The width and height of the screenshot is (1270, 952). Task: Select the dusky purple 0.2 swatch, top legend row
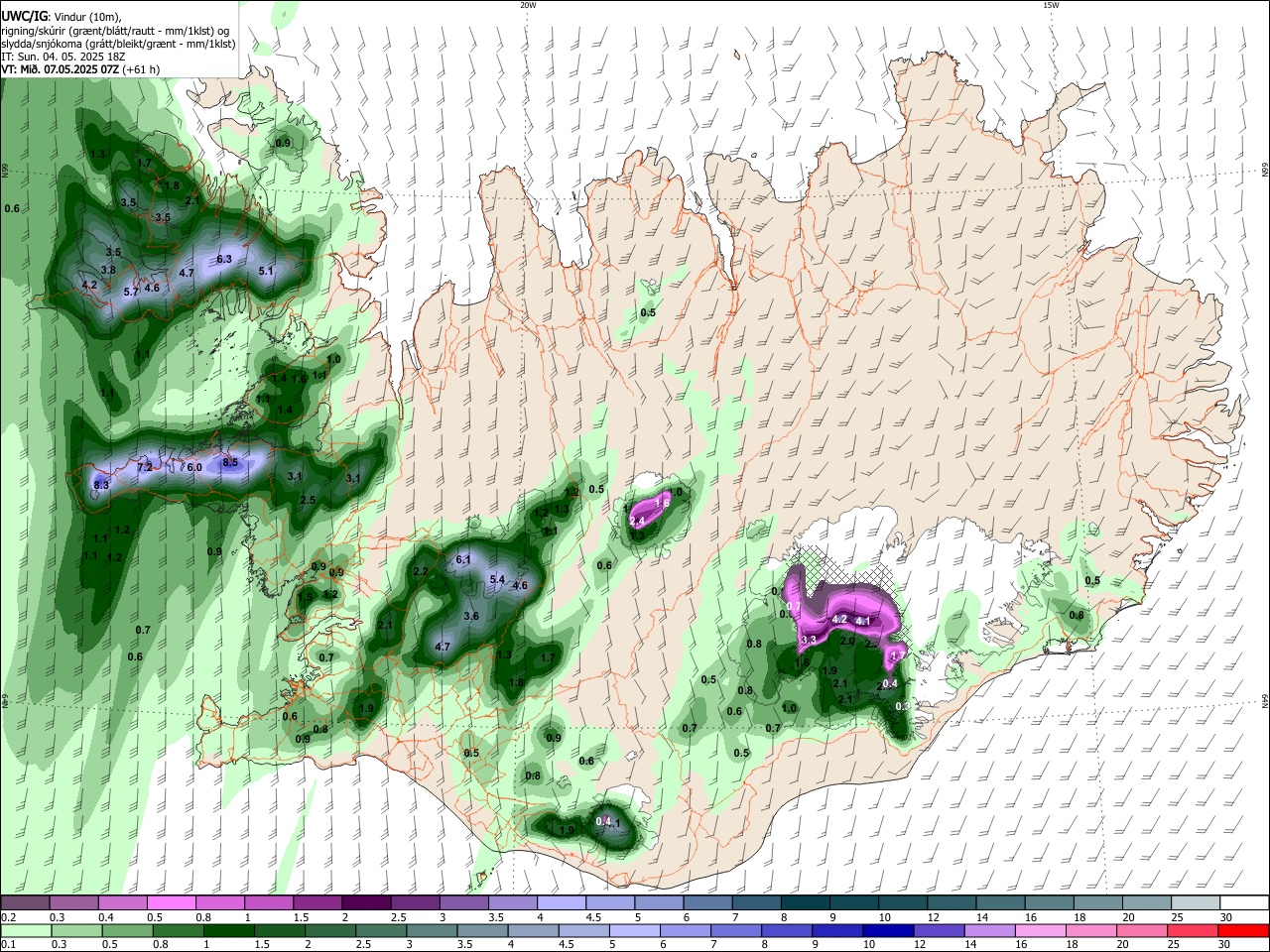point(25,903)
